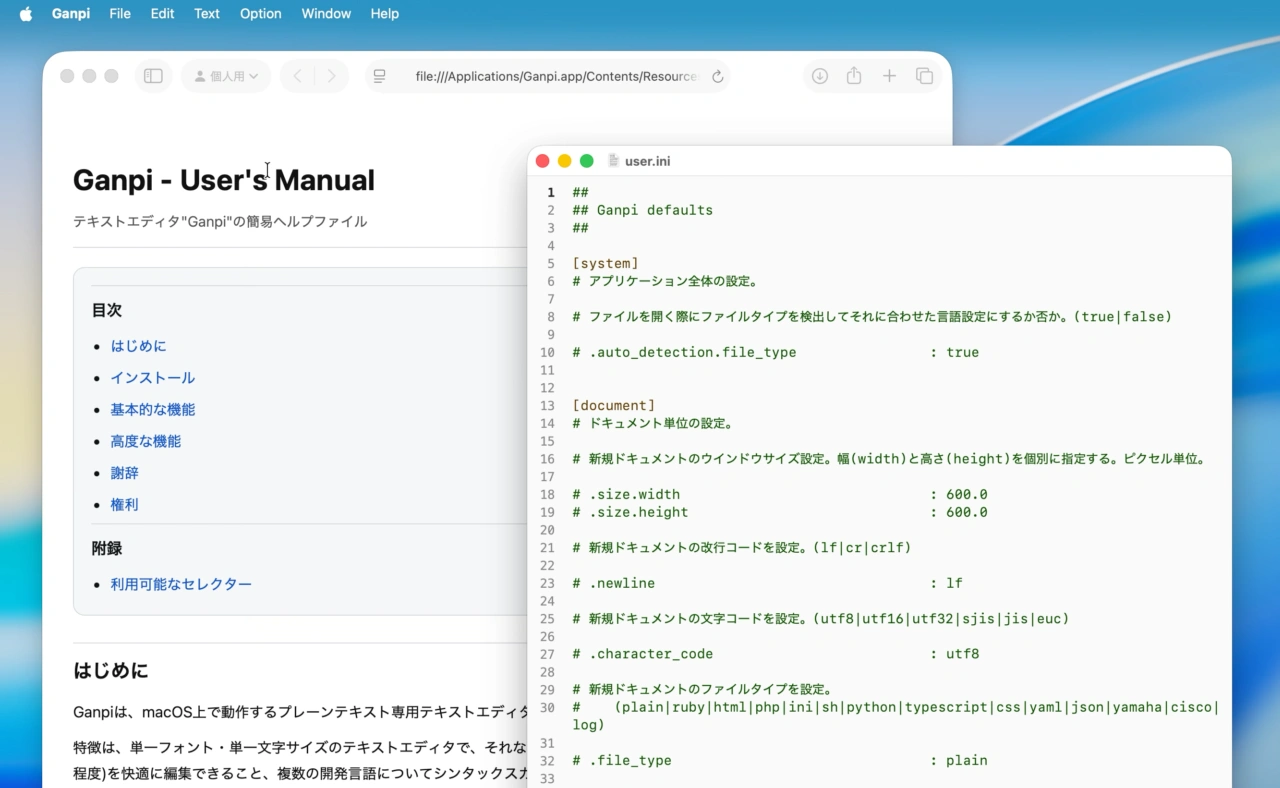
Task: Open the 個人用 profile dropdown
Action: pyautogui.click(x=226, y=76)
